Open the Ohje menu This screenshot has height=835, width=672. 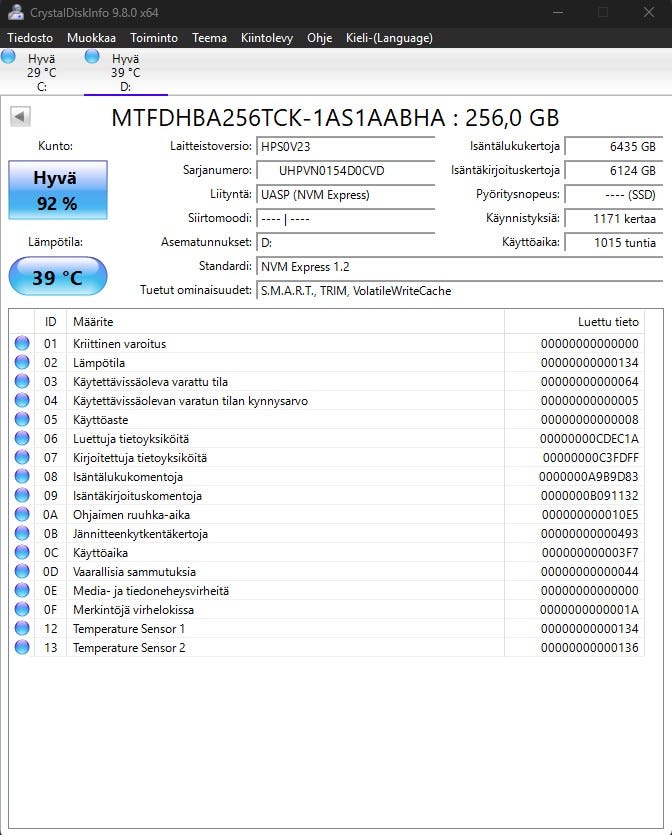tap(319, 38)
